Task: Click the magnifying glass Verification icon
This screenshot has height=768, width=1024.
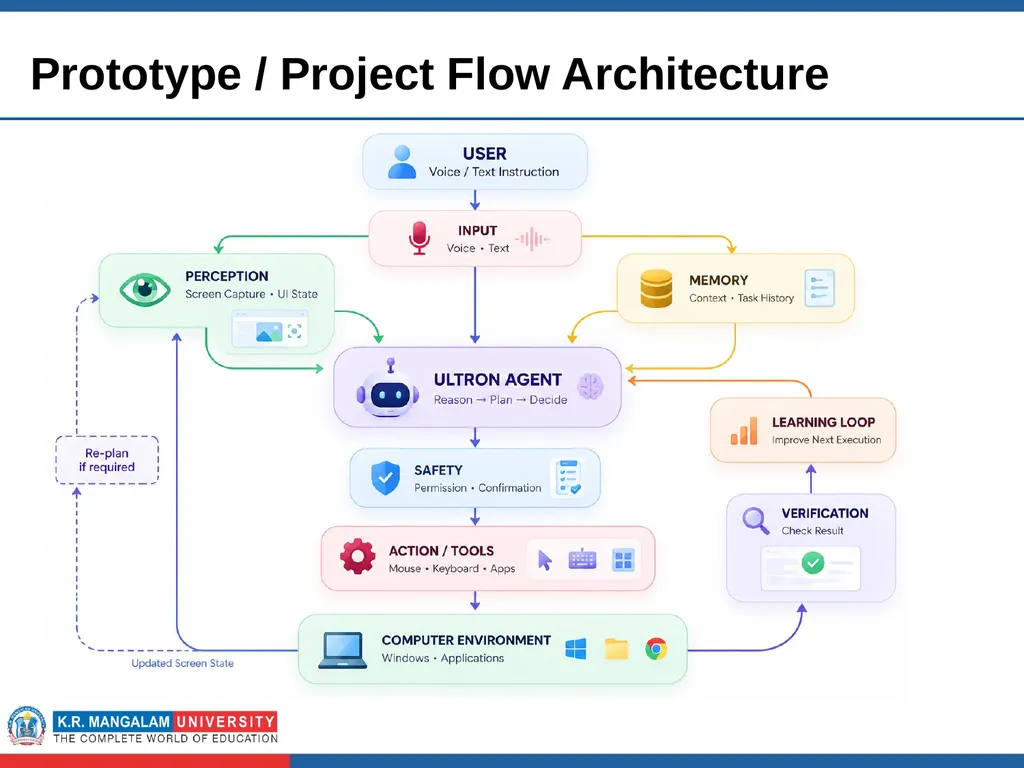Action: click(x=756, y=521)
